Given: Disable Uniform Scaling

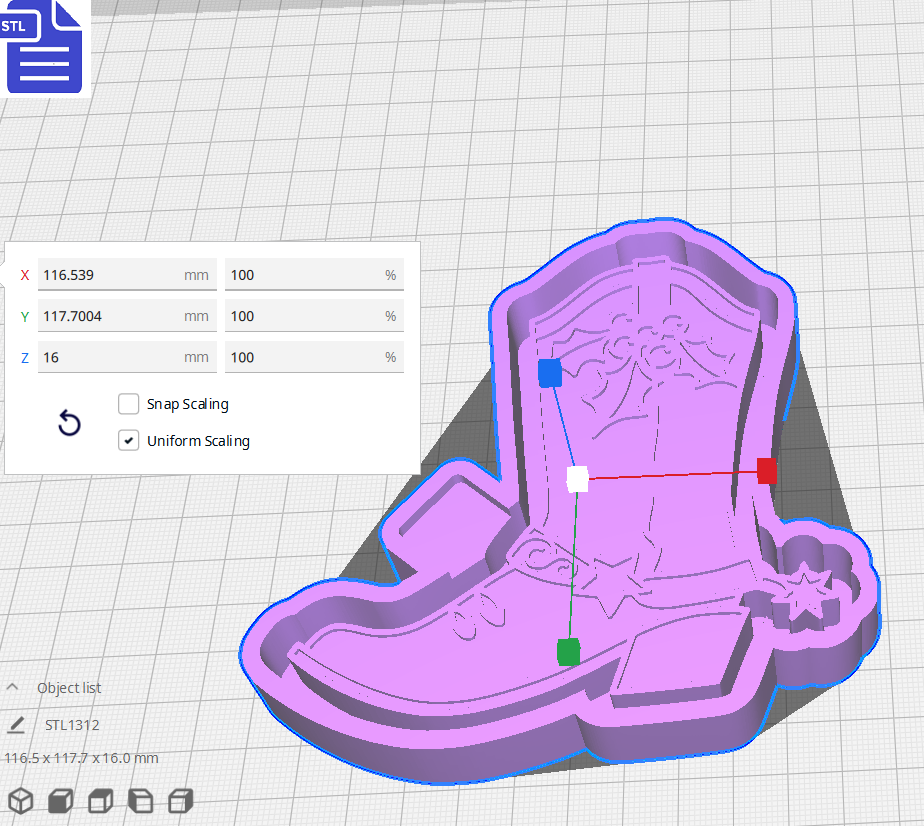Looking at the screenshot, I should coord(128,440).
